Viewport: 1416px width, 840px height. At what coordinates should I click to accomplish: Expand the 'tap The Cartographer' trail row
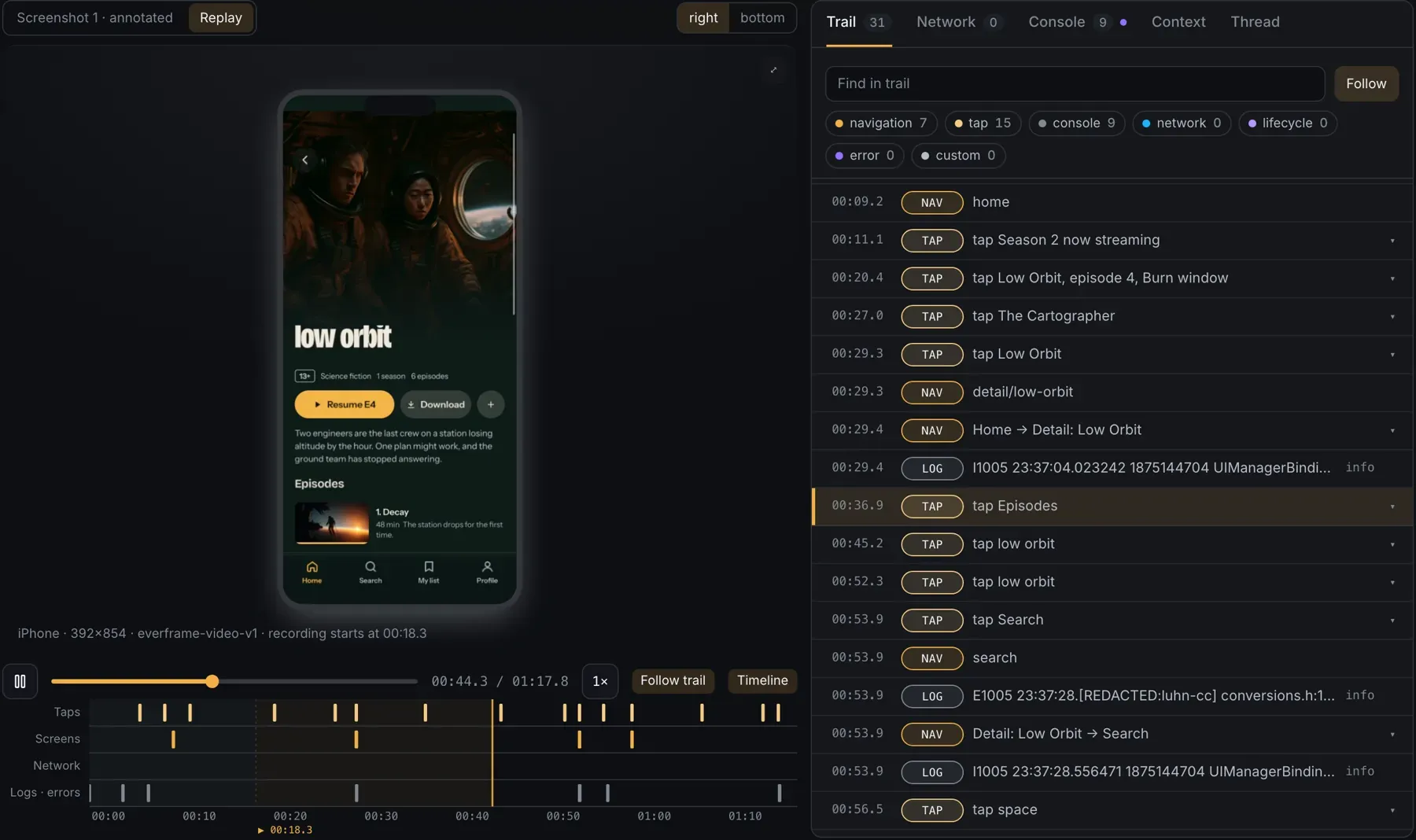(1392, 317)
